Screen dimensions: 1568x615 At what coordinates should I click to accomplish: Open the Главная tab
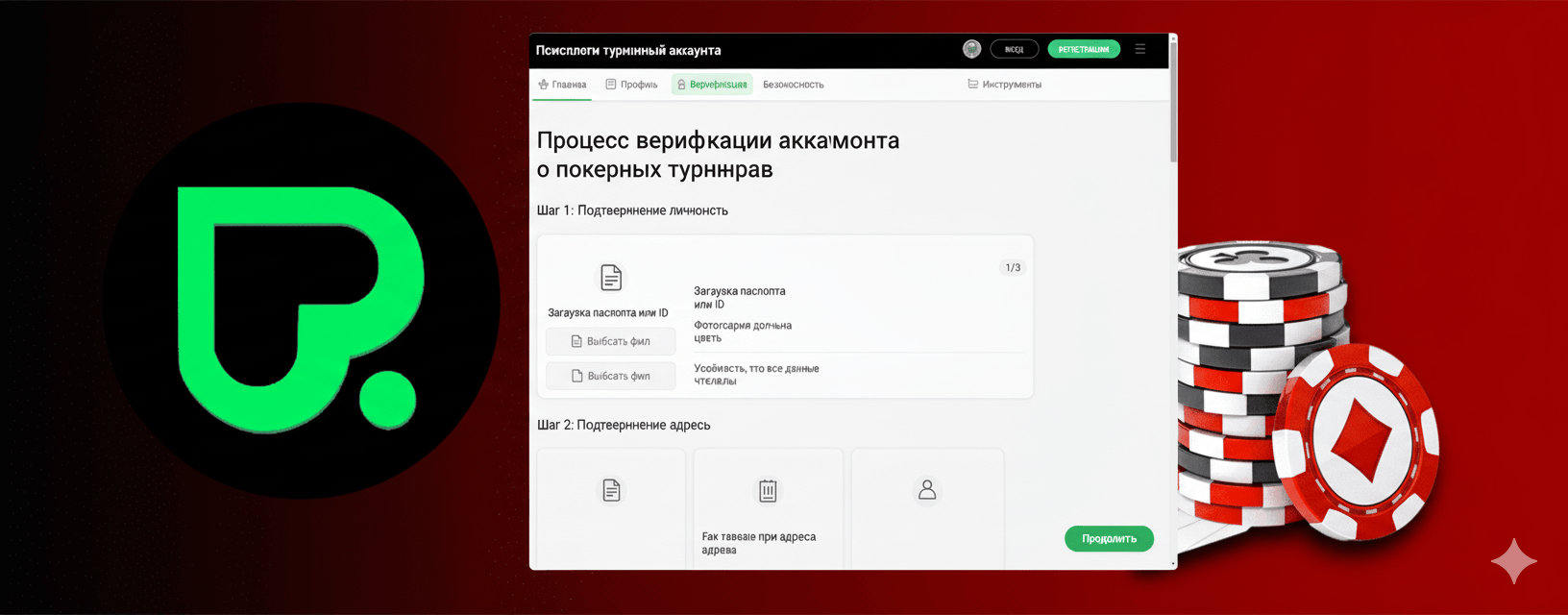point(563,85)
